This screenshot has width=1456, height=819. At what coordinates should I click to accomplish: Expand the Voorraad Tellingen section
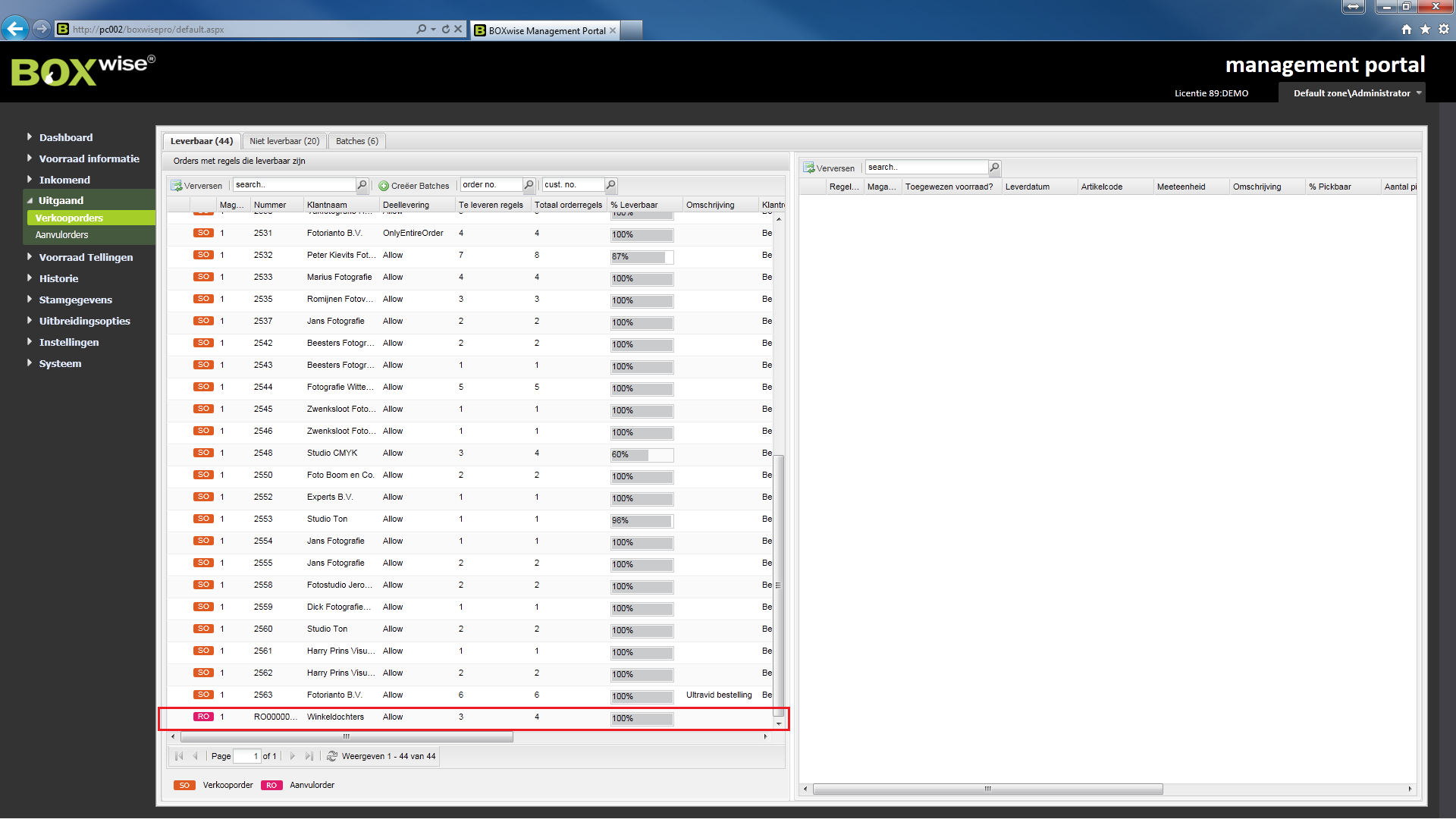coord(85,257)
